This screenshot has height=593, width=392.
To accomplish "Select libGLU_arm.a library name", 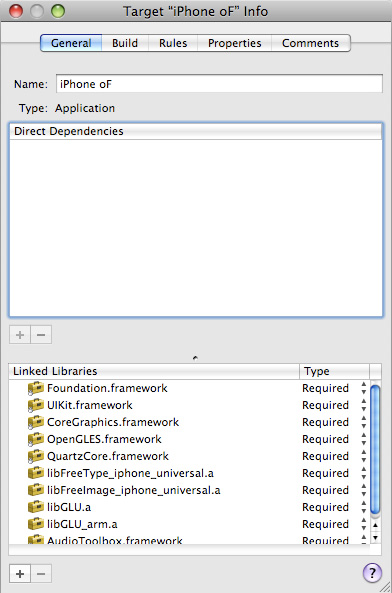I will [x=82, y=524].
